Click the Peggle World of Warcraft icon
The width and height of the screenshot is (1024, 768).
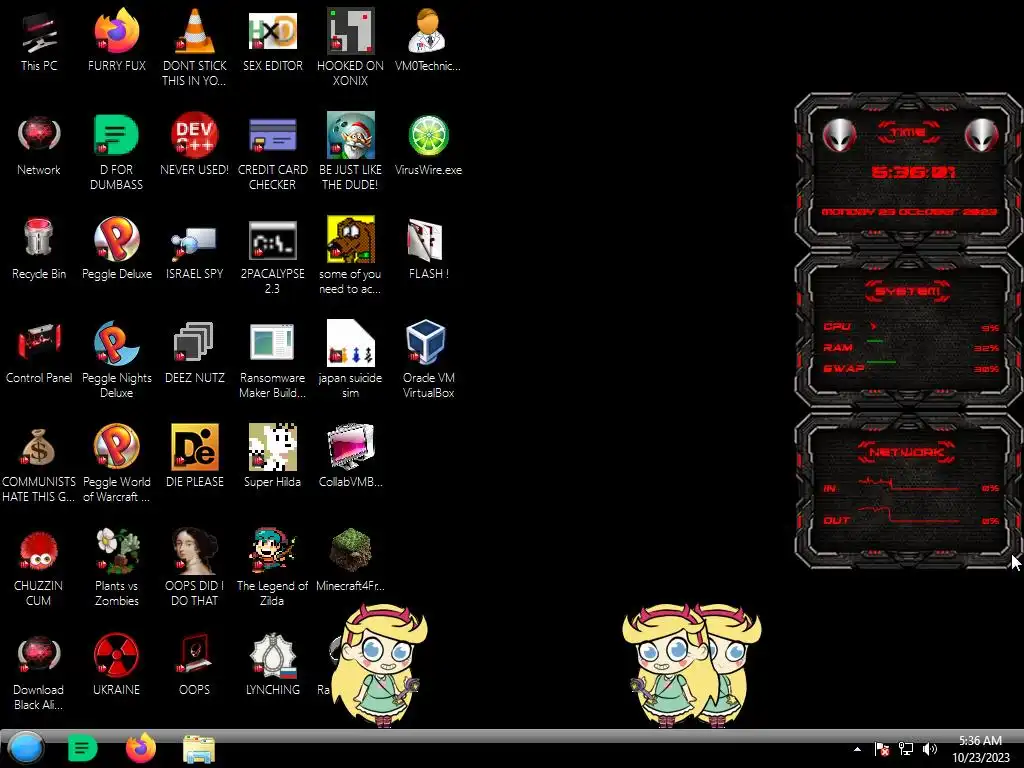pos(116,463)
